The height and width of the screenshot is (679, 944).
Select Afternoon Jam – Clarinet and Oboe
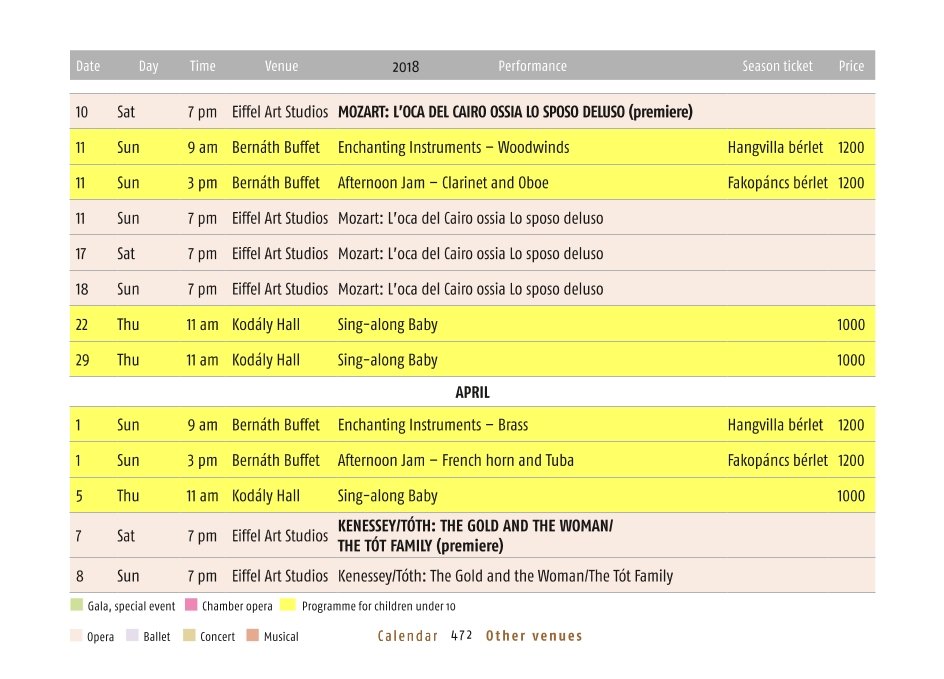pos(443,183)
